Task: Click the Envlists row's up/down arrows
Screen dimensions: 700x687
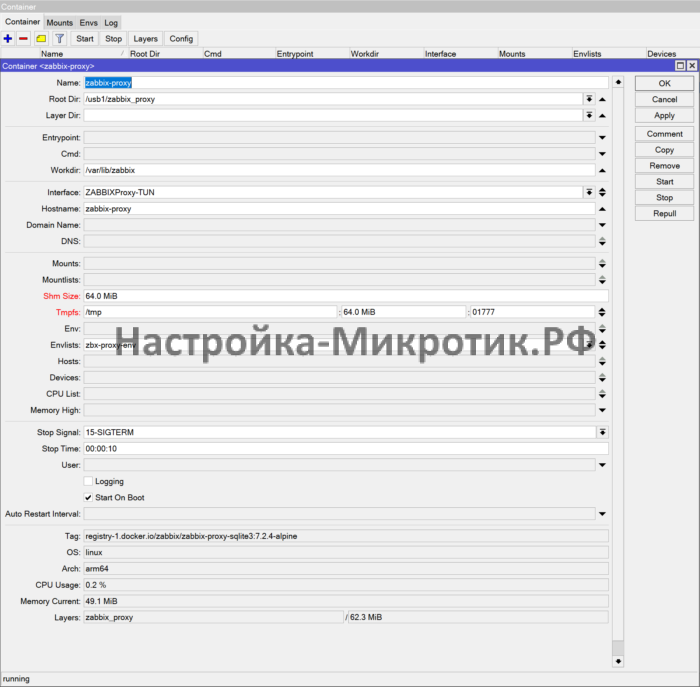Action: [602, 345]
